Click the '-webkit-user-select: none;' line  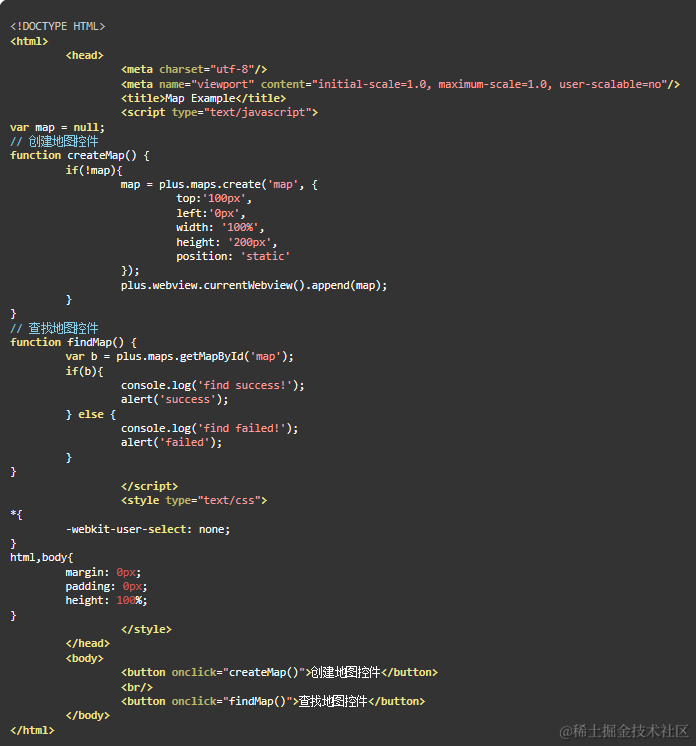[x=148, y=530]
